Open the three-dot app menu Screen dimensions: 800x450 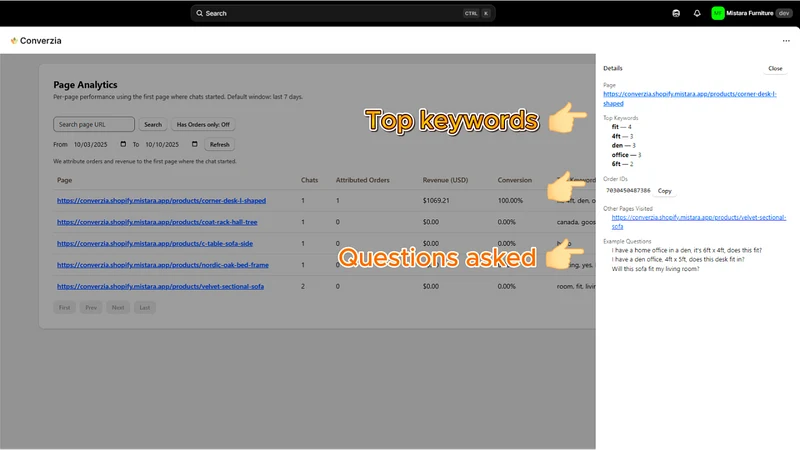point(786,41)
